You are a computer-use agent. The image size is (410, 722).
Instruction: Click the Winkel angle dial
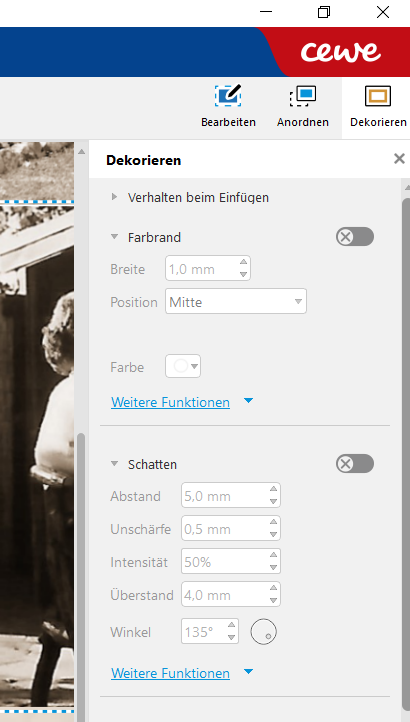tap(264, 632)
